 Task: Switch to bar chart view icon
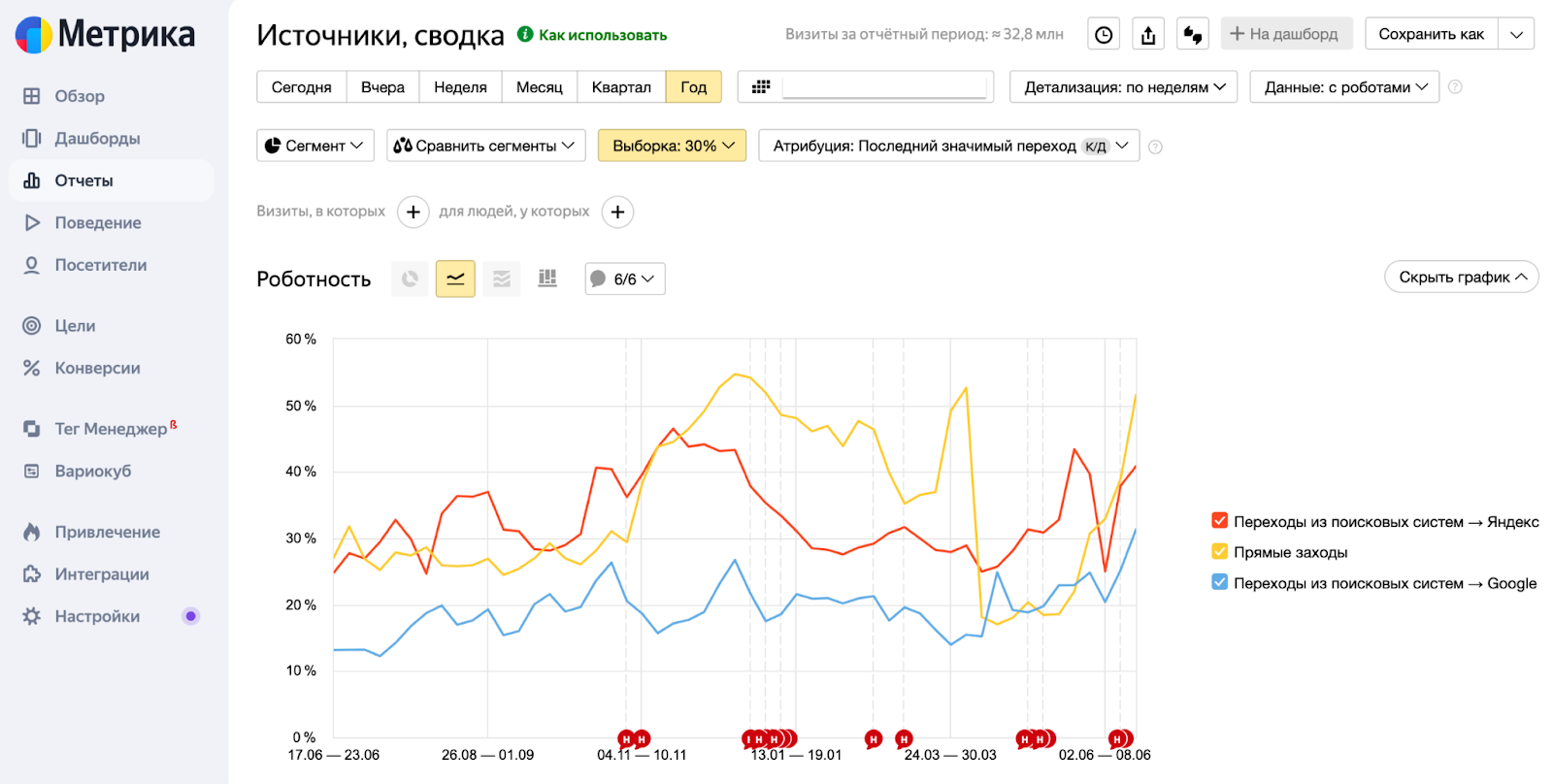click(x=547, y=279)
